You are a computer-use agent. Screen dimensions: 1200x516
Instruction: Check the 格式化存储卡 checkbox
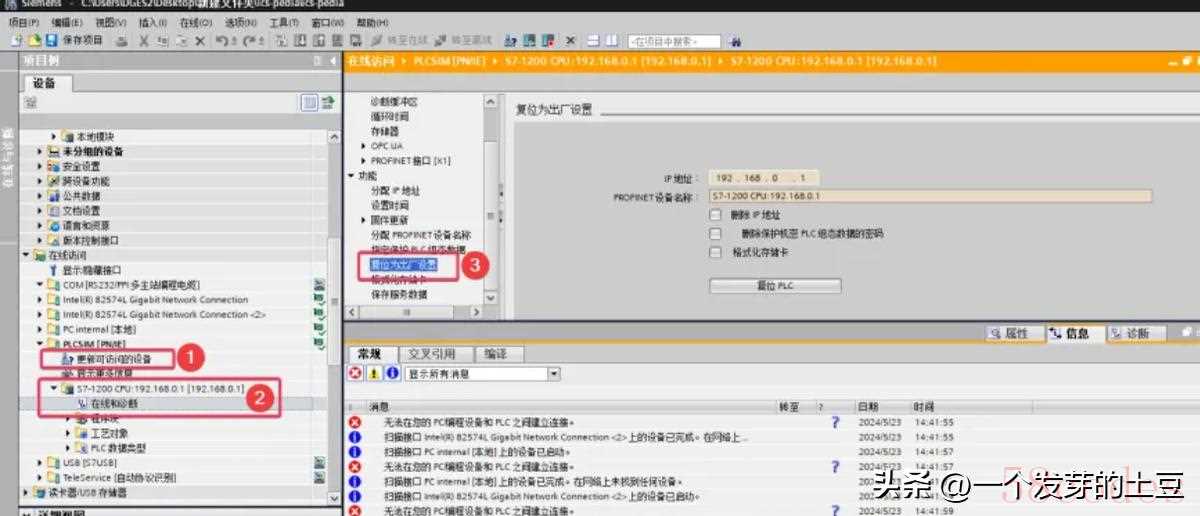tap(715, 252)
